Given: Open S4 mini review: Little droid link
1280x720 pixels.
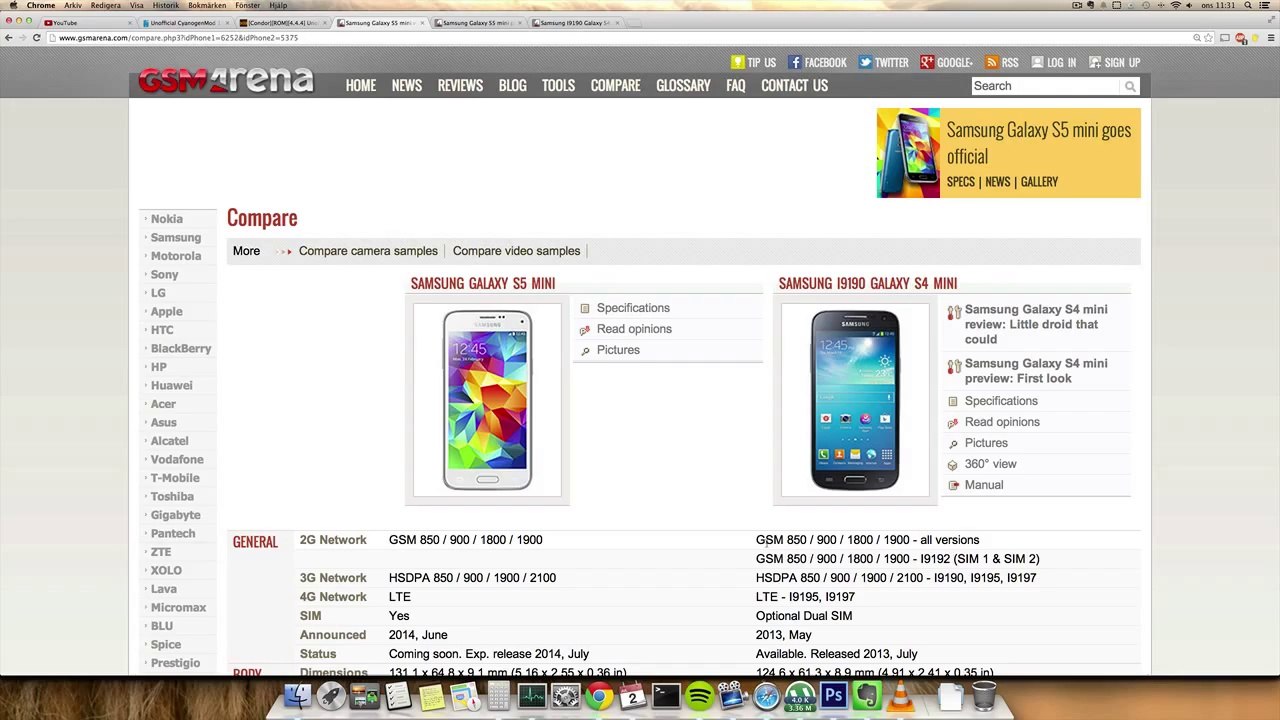Looking at the screenshot, I should click(1036, 324).
